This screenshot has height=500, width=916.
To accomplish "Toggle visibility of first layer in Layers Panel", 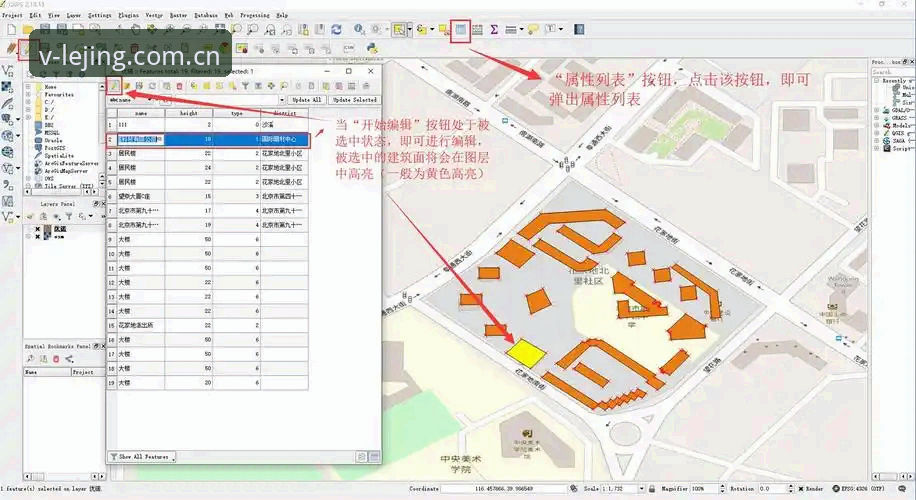I will click(x=37, y=230).
